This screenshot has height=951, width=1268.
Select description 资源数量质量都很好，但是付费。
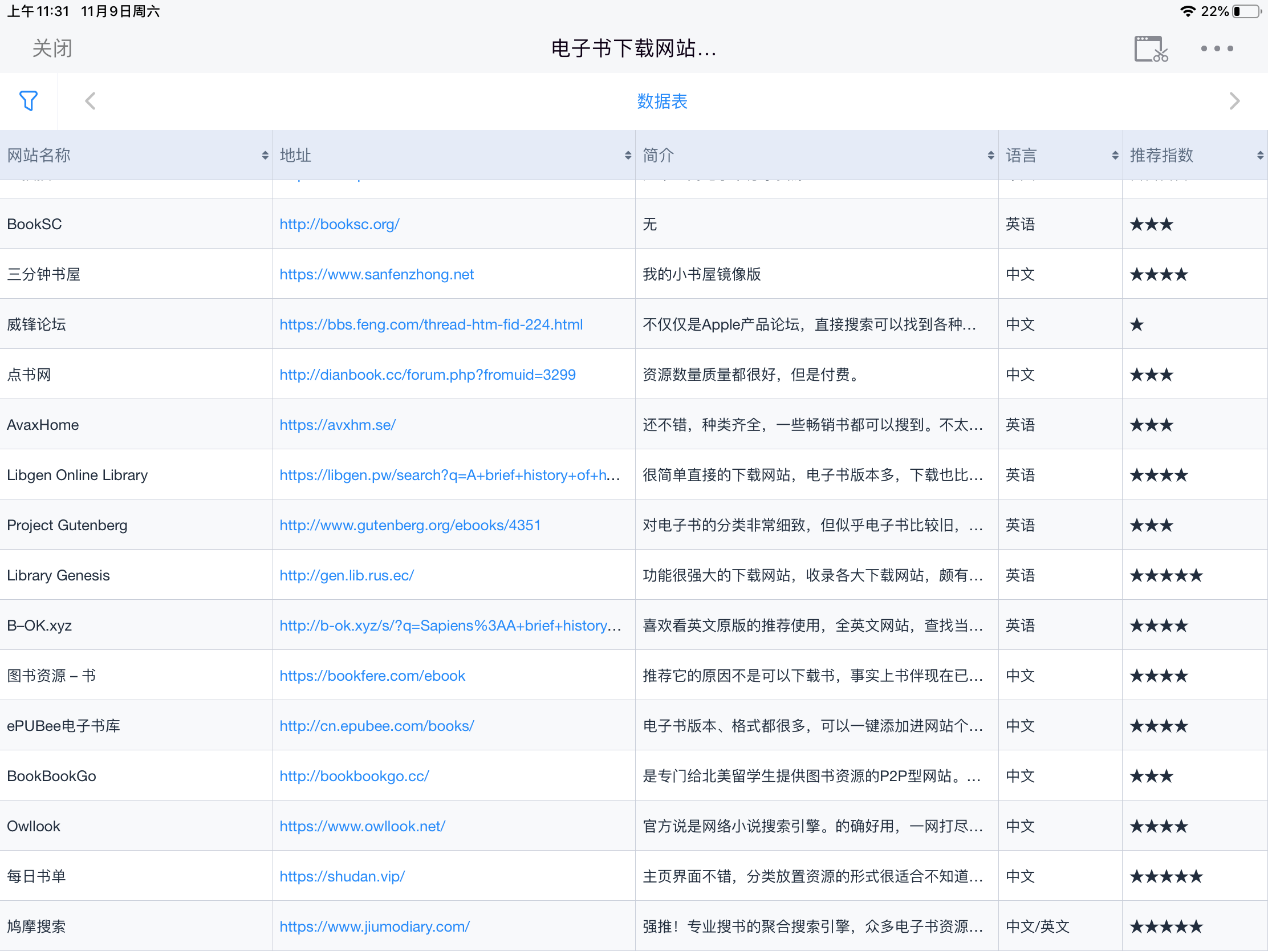(x=817, y=374)
